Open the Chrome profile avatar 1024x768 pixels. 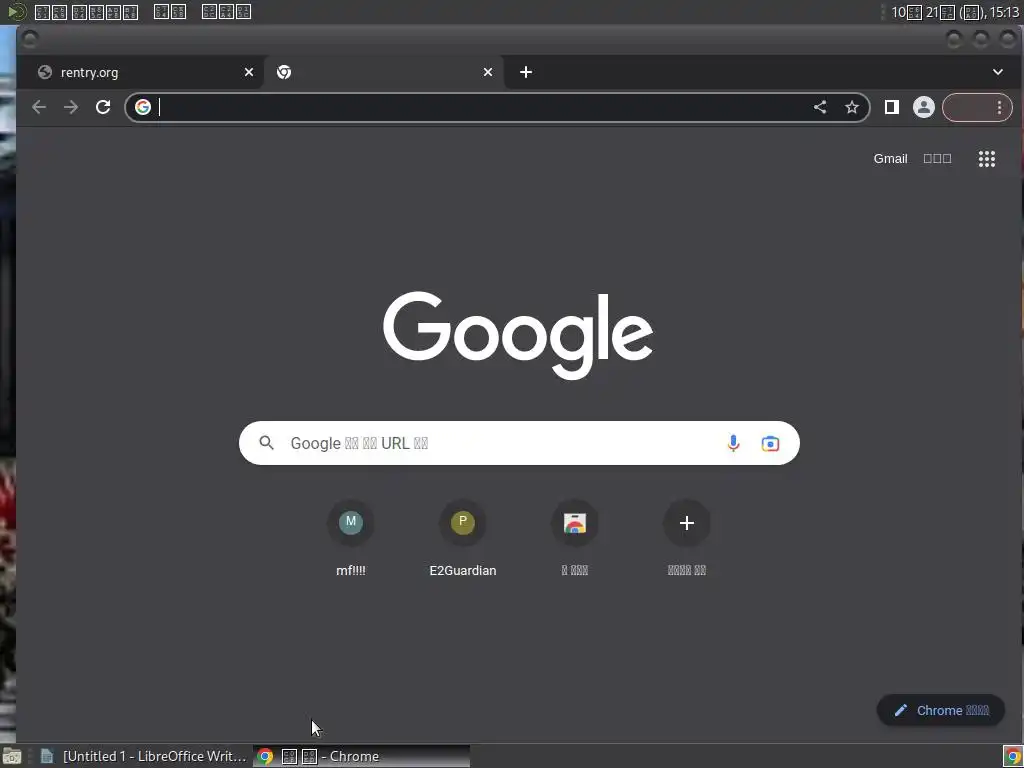point(923,107)
